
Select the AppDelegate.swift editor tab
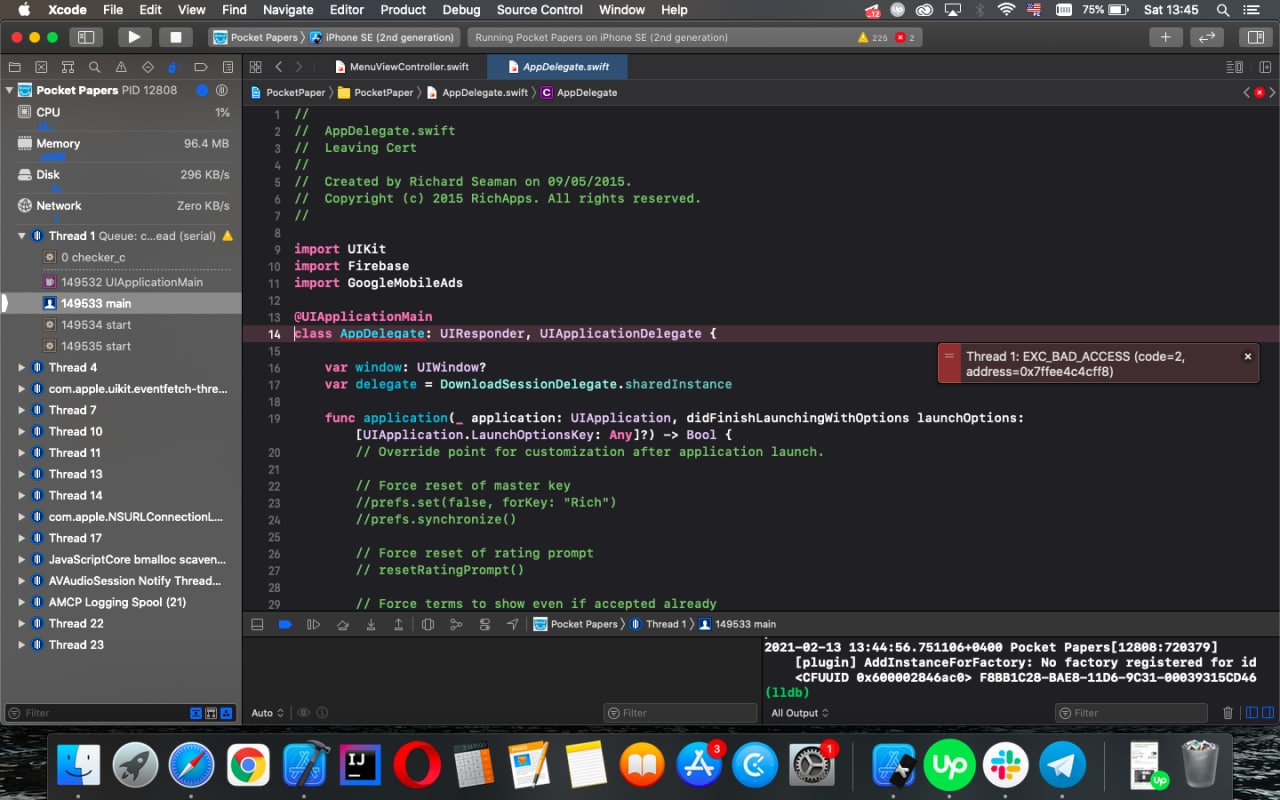point(557,67)
